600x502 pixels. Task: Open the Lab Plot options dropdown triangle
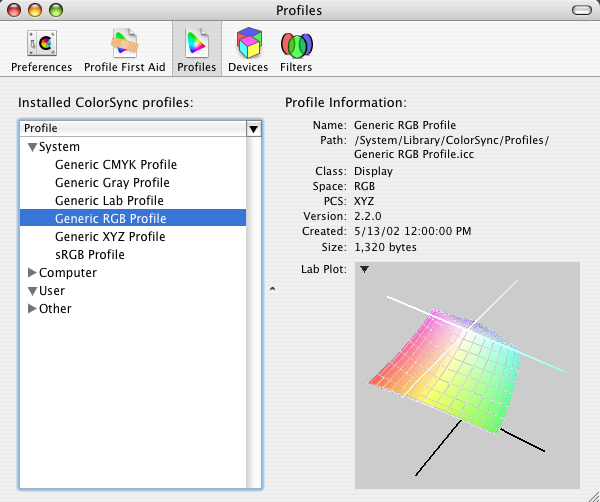pos(364,269)
